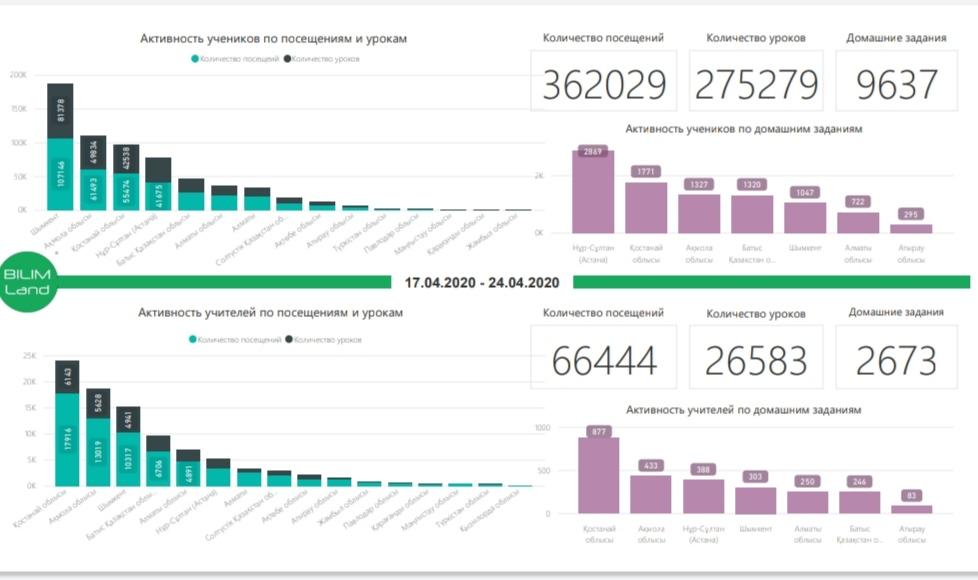
Task: Select the teal teacher bar labeled 17916
Action: (x=67, y=438)
